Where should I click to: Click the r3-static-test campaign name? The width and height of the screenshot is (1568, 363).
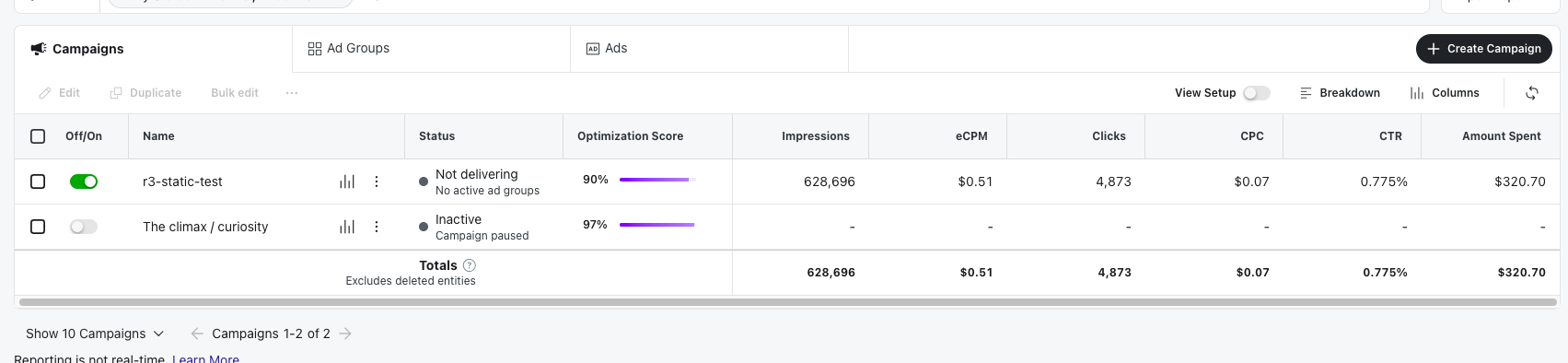coord(182,181)
